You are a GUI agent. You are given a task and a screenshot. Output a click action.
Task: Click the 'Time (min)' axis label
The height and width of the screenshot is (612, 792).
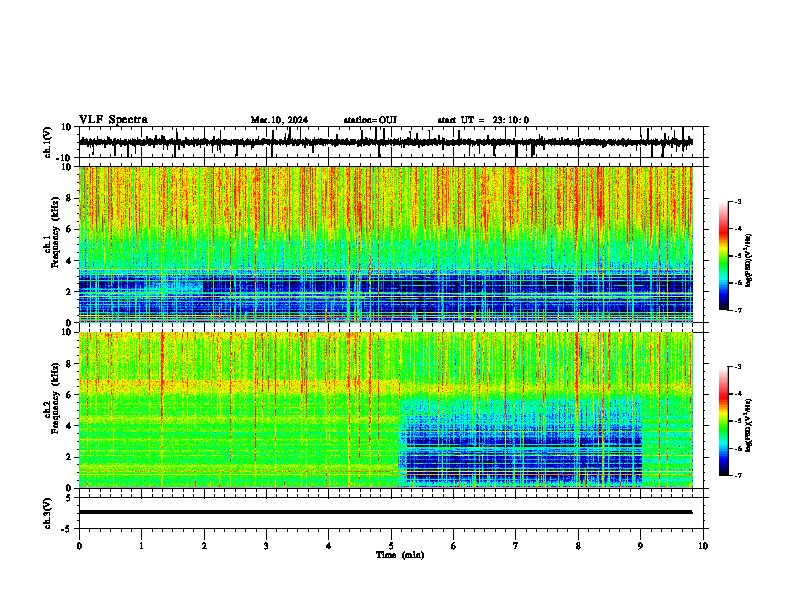coord(400,555)
